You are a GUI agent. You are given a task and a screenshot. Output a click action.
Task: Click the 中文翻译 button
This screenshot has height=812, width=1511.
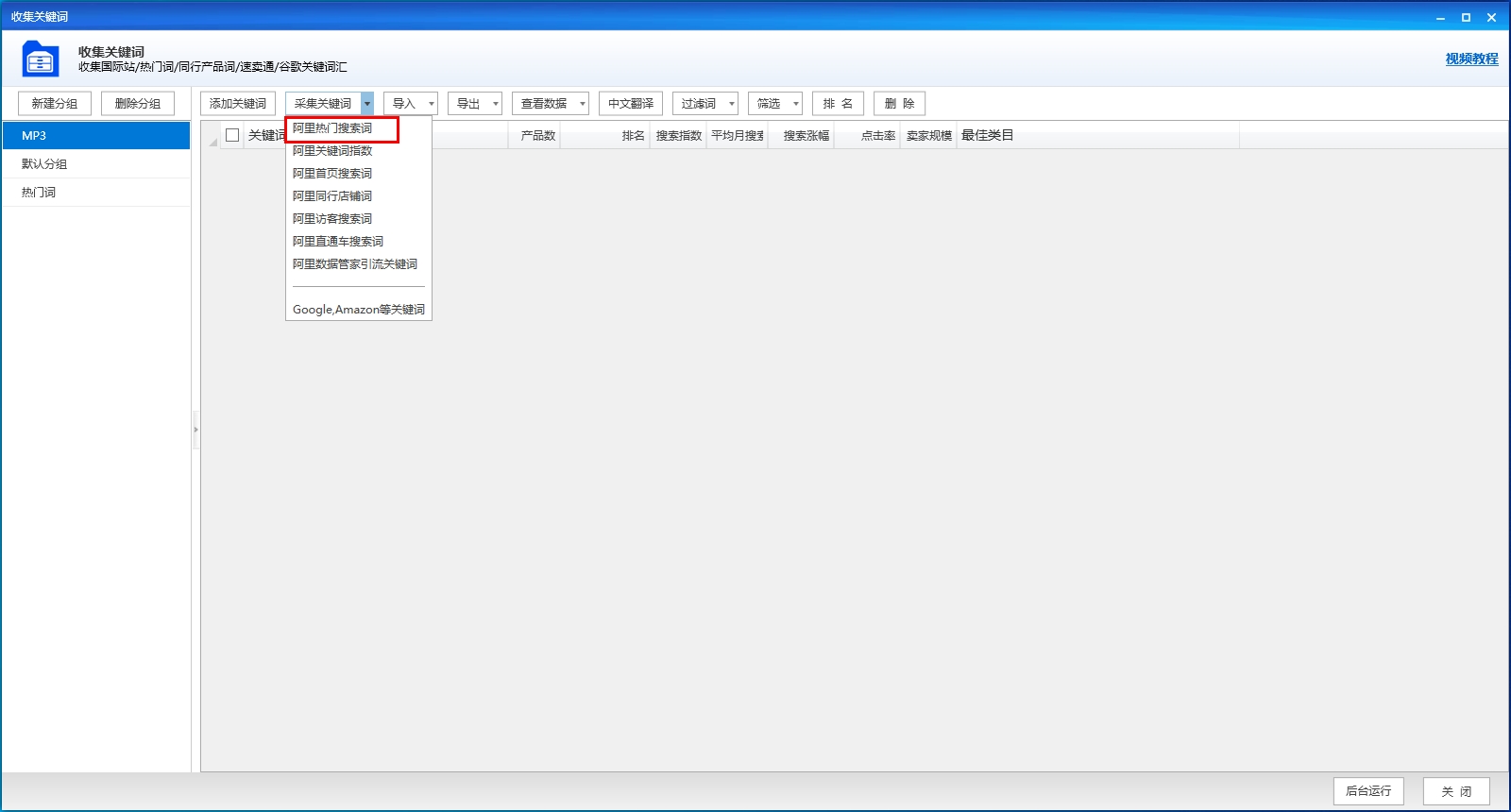(631, 104)
